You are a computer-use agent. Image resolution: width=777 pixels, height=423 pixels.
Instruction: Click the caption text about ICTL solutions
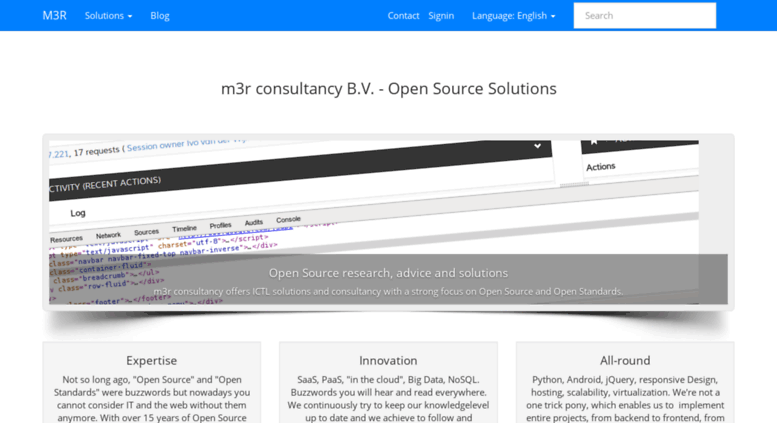pos(388,291)
